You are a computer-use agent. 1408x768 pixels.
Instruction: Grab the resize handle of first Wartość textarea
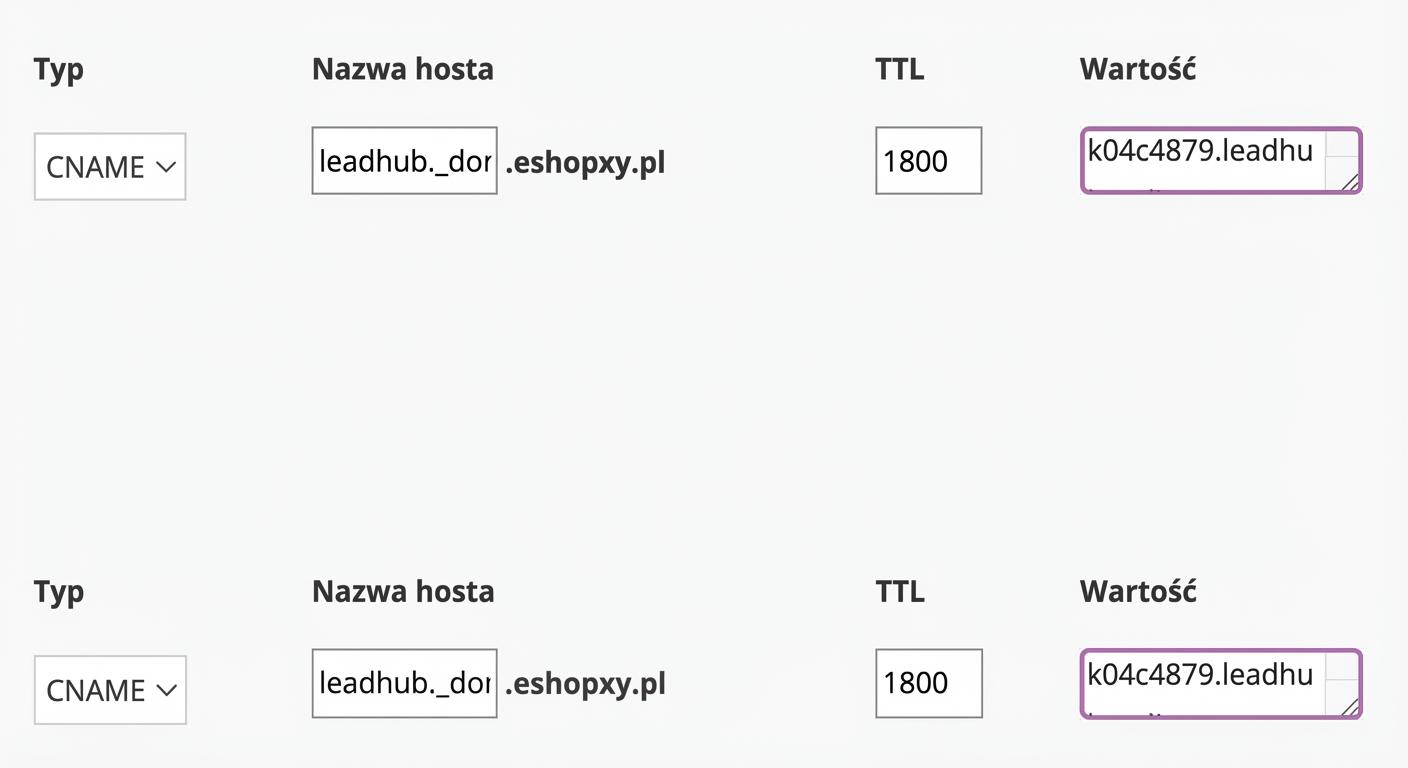coord(1349,182)
